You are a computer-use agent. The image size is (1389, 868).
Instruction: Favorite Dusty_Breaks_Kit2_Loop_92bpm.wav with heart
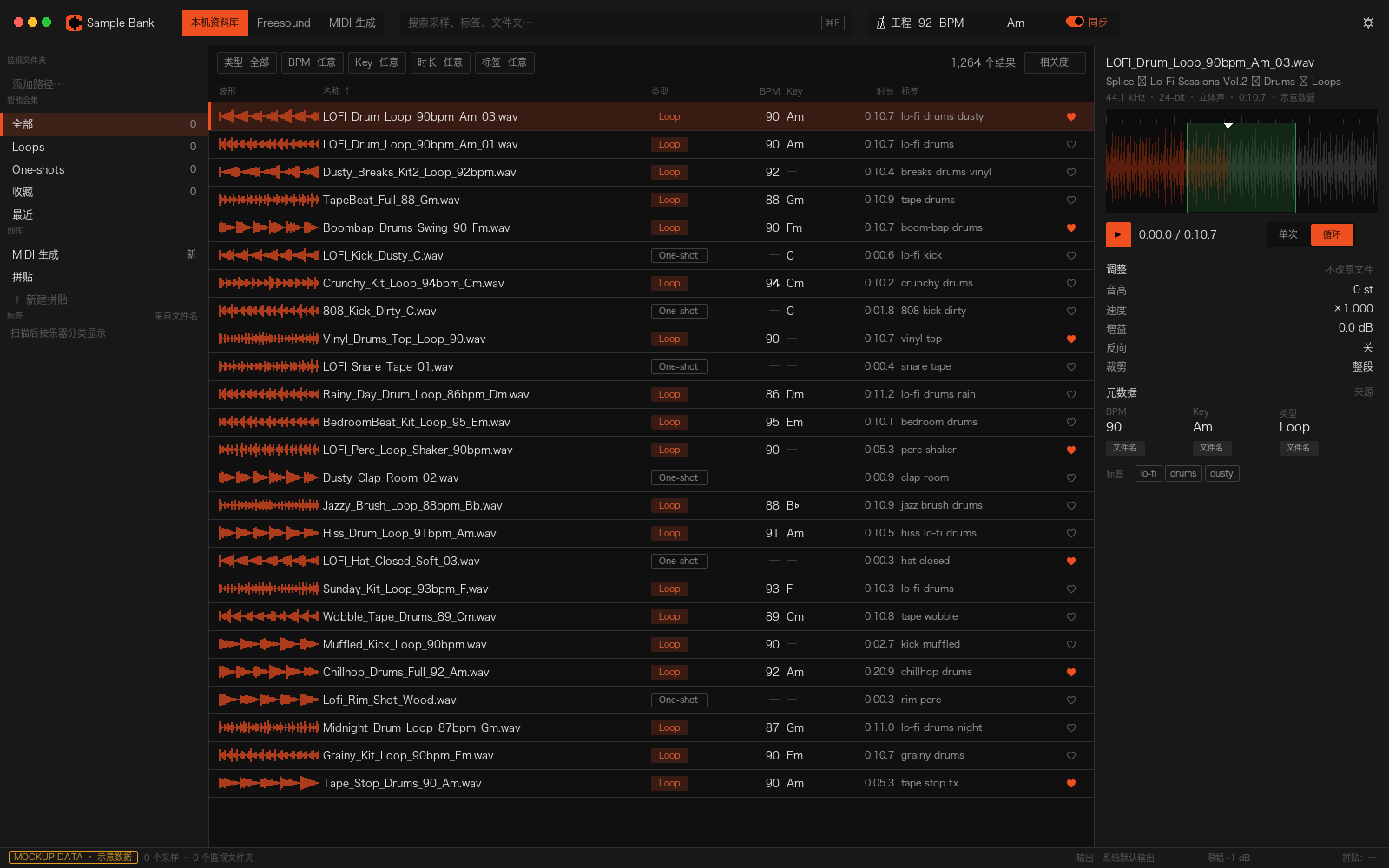(x=1071, y=173)
